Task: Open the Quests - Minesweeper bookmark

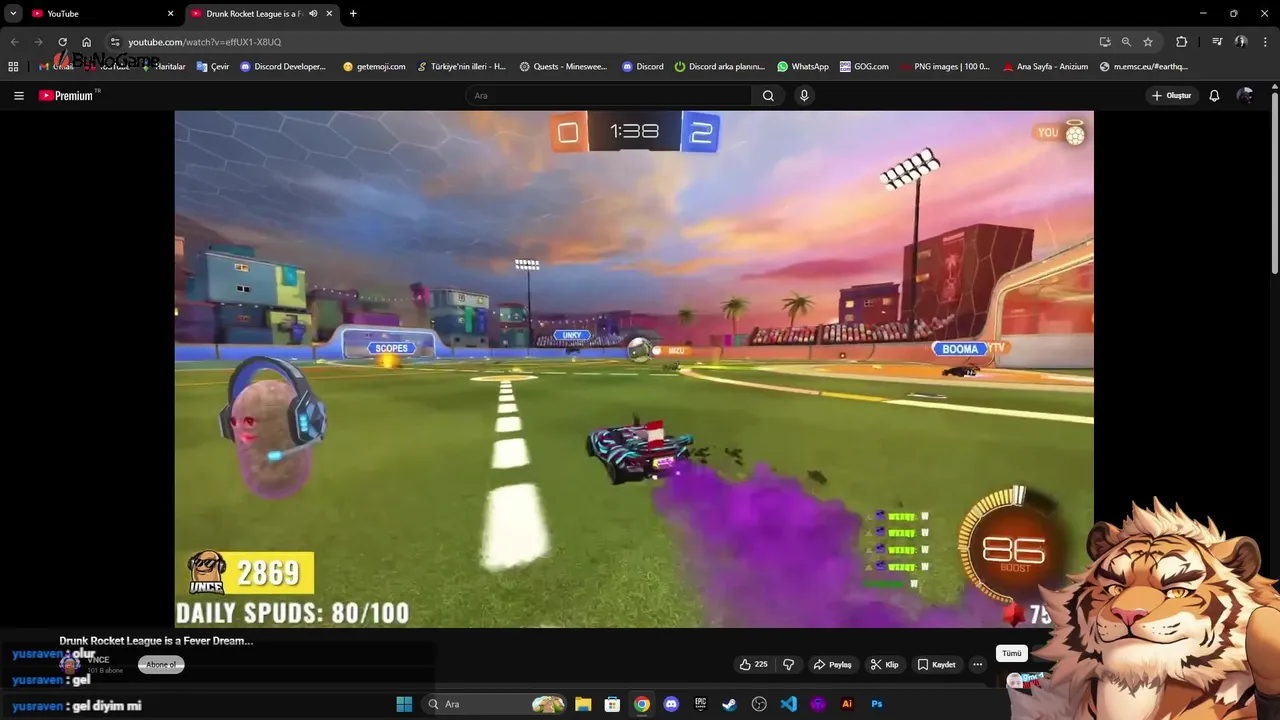Action: pos(562,67)
